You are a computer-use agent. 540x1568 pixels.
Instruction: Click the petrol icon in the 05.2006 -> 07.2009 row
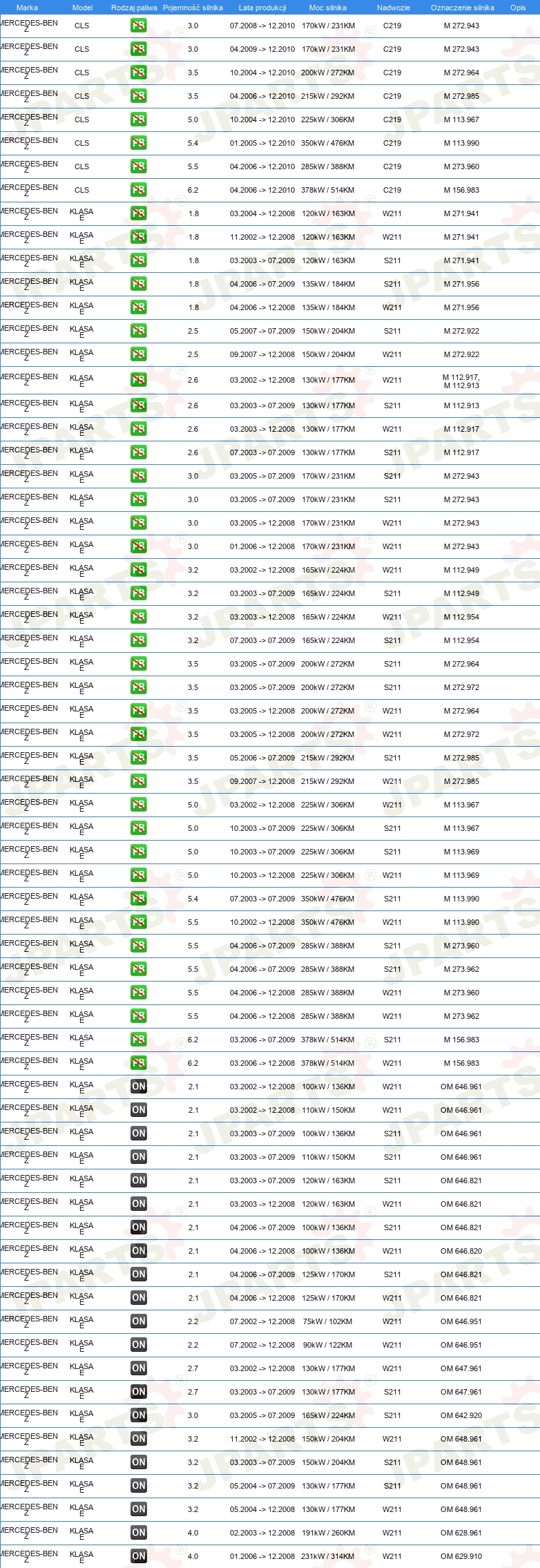click(x=138, y=758)
